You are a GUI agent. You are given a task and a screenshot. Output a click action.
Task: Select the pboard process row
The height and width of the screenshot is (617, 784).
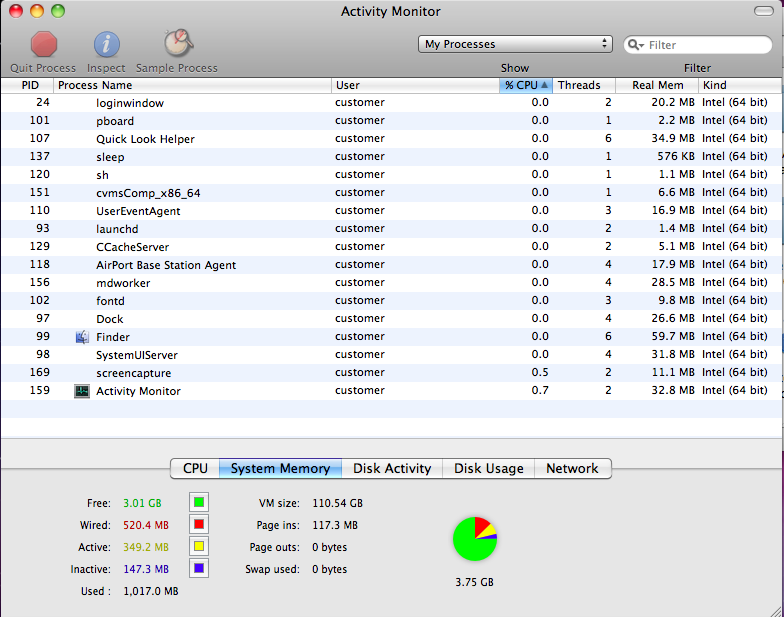(391, 120)
